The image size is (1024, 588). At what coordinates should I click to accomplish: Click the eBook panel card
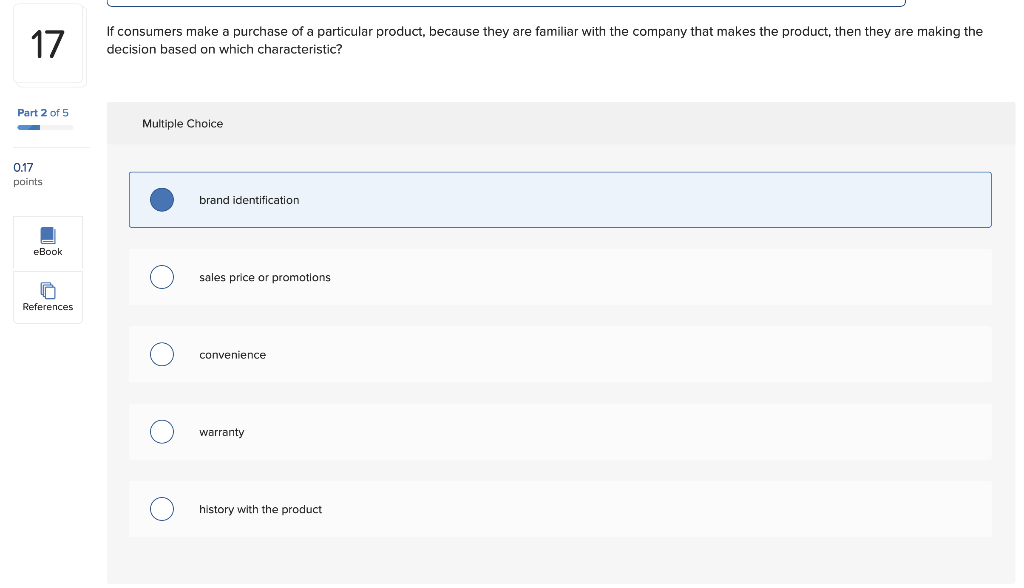pos(47,243)
